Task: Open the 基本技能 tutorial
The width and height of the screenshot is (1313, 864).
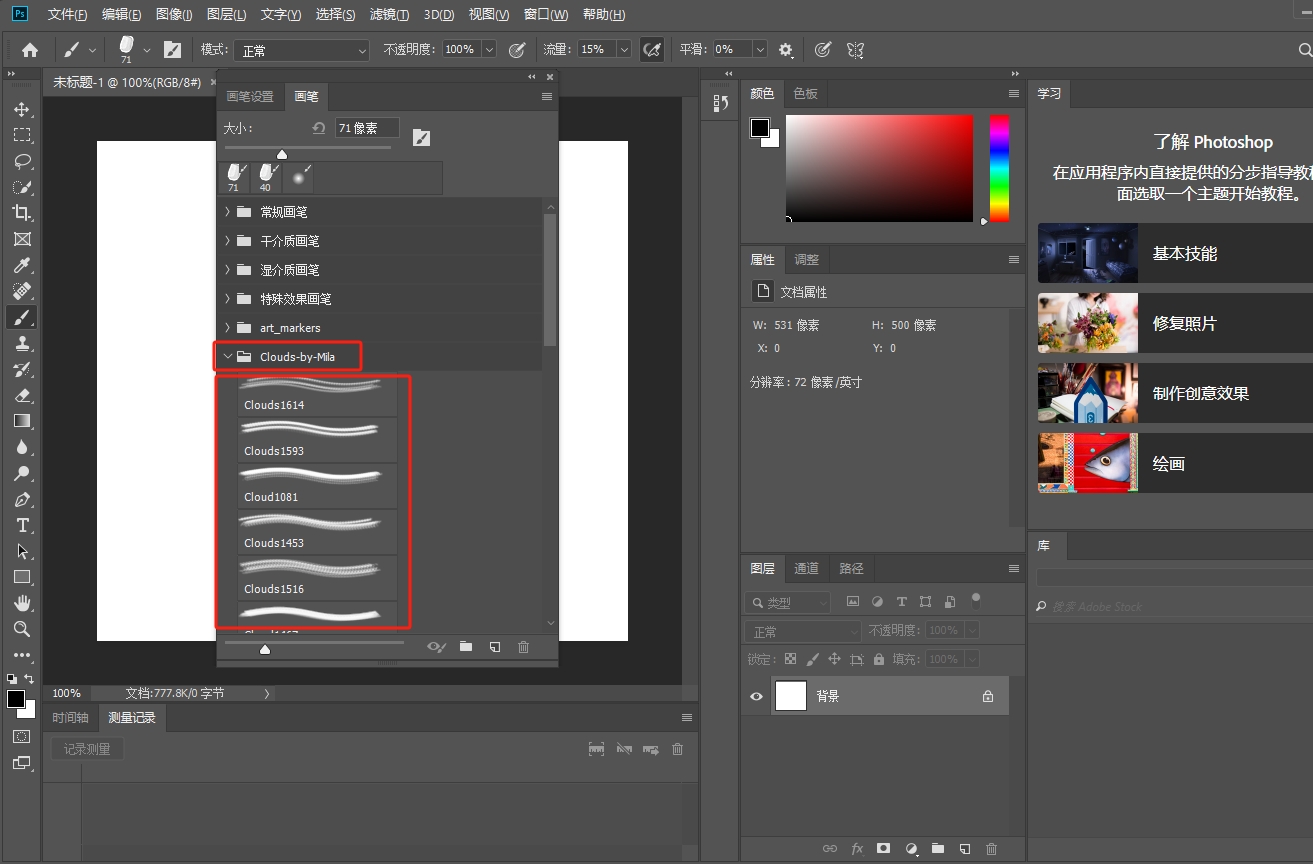Action: pos(1175,253)
